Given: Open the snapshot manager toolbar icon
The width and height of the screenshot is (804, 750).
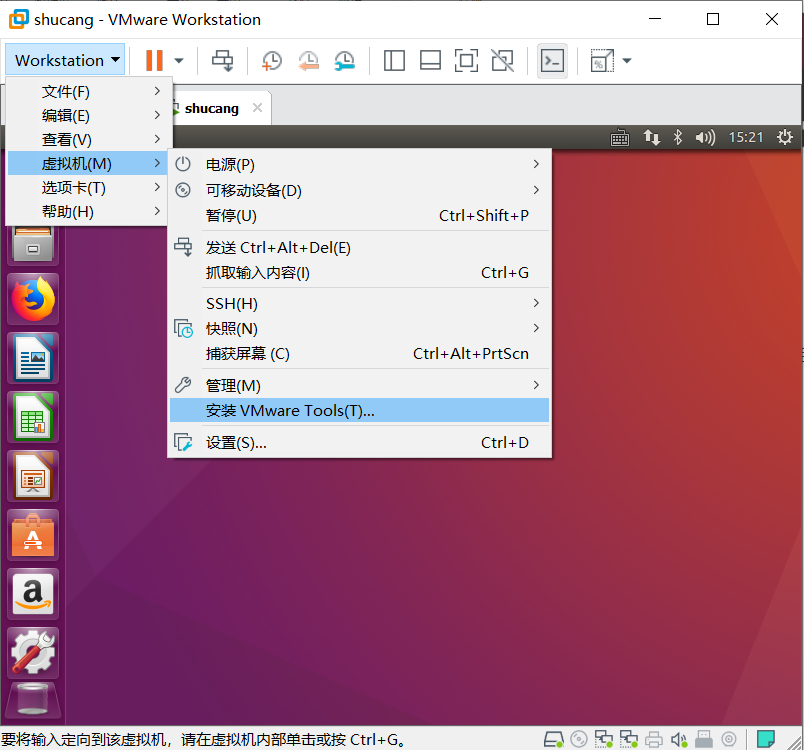Looking at the screenshot, I should pyautogui.click(x=345, y=60).
